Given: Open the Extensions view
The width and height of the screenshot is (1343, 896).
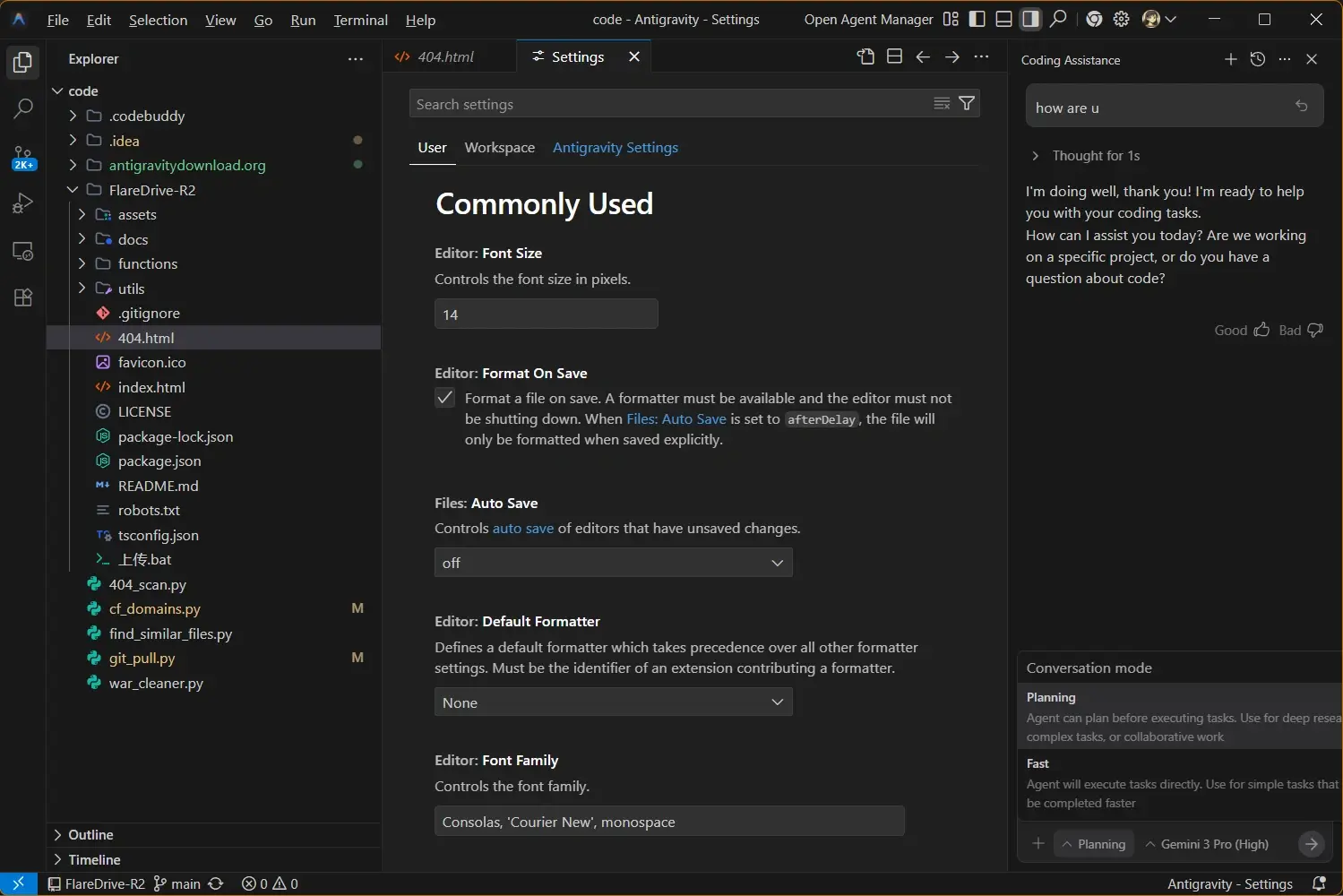Looking at the screenshot, I should [x=23, y=297].
